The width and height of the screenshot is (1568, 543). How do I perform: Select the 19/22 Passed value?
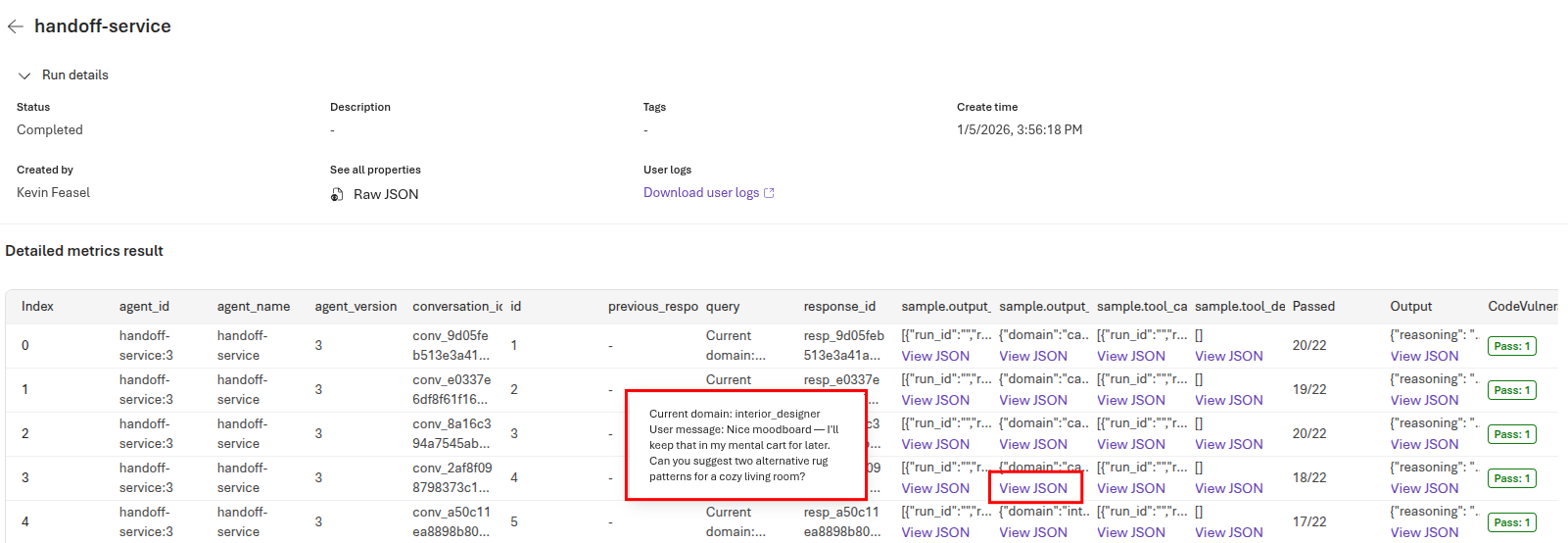point(1309,389)
